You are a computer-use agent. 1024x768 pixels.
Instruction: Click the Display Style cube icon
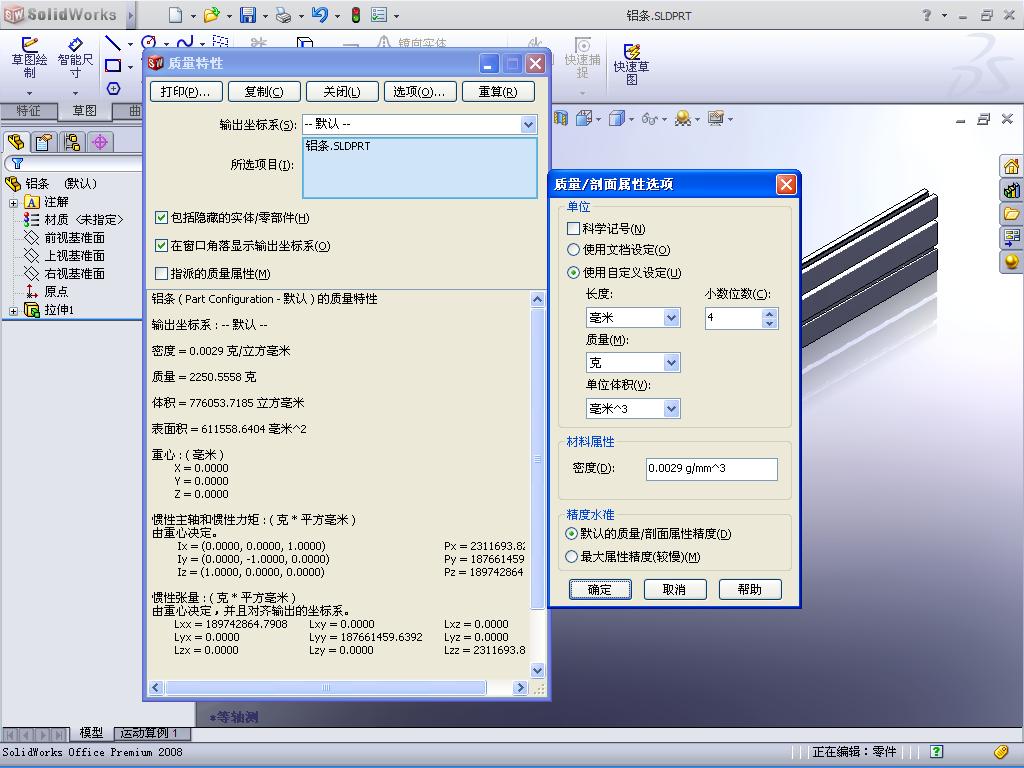coord(616,118)
